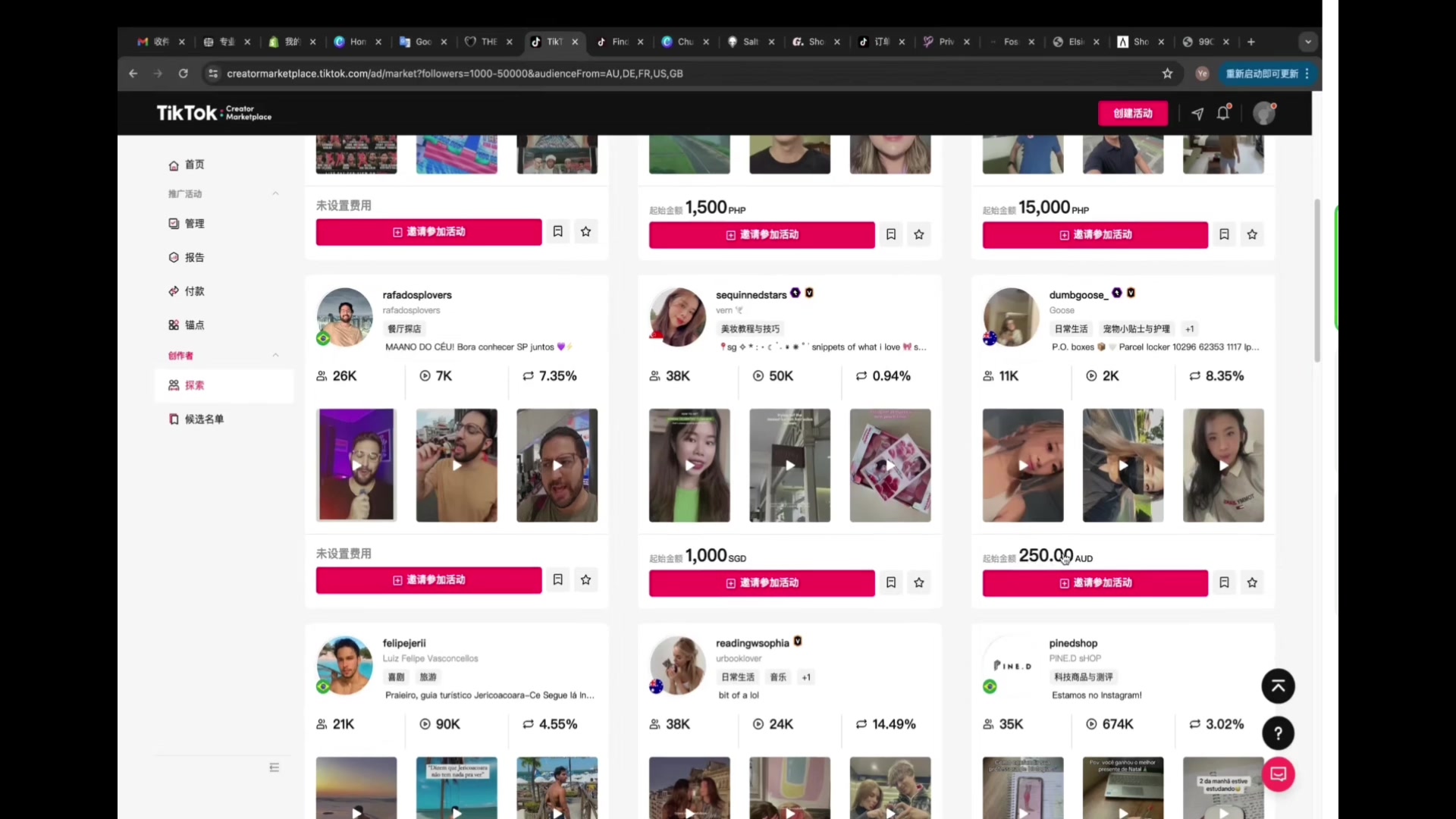Invite dumbgoose_ with 邀请参加活动 button
The width and height of the screenshot is (1456, 819).
click(1094, 582)
